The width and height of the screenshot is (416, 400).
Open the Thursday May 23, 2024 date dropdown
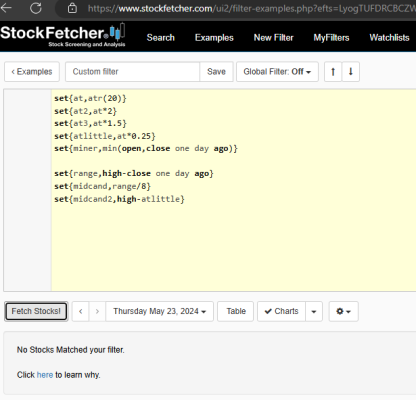pos(160,311)
